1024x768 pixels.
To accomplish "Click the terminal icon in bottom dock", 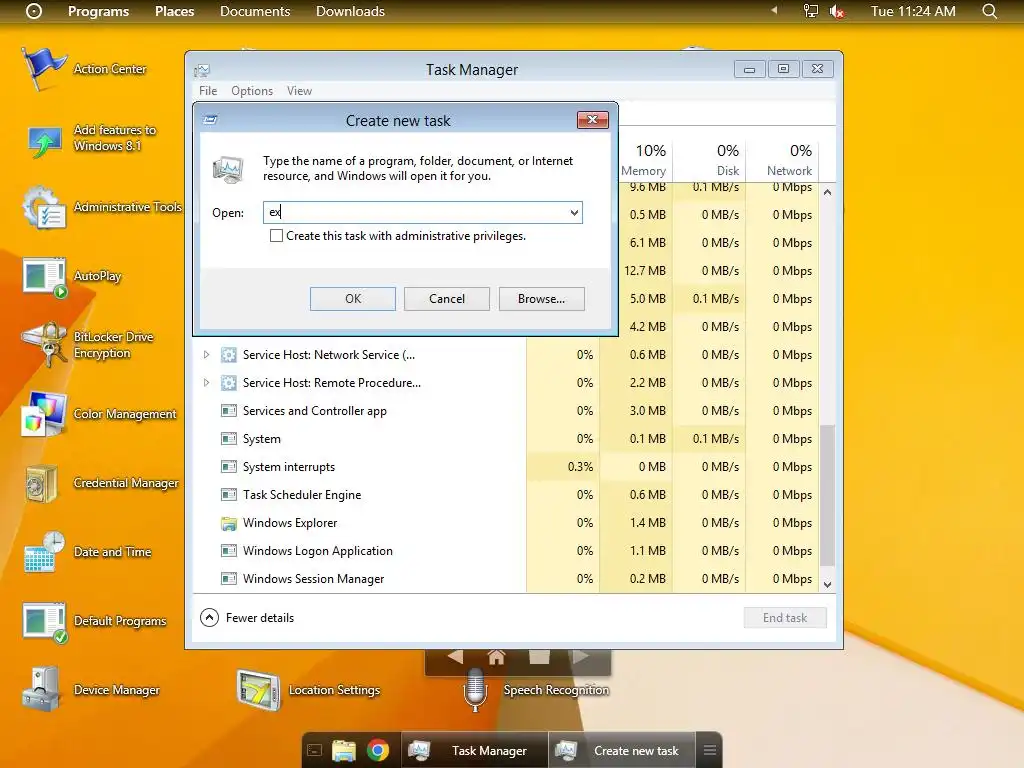I will pos(314,751).
